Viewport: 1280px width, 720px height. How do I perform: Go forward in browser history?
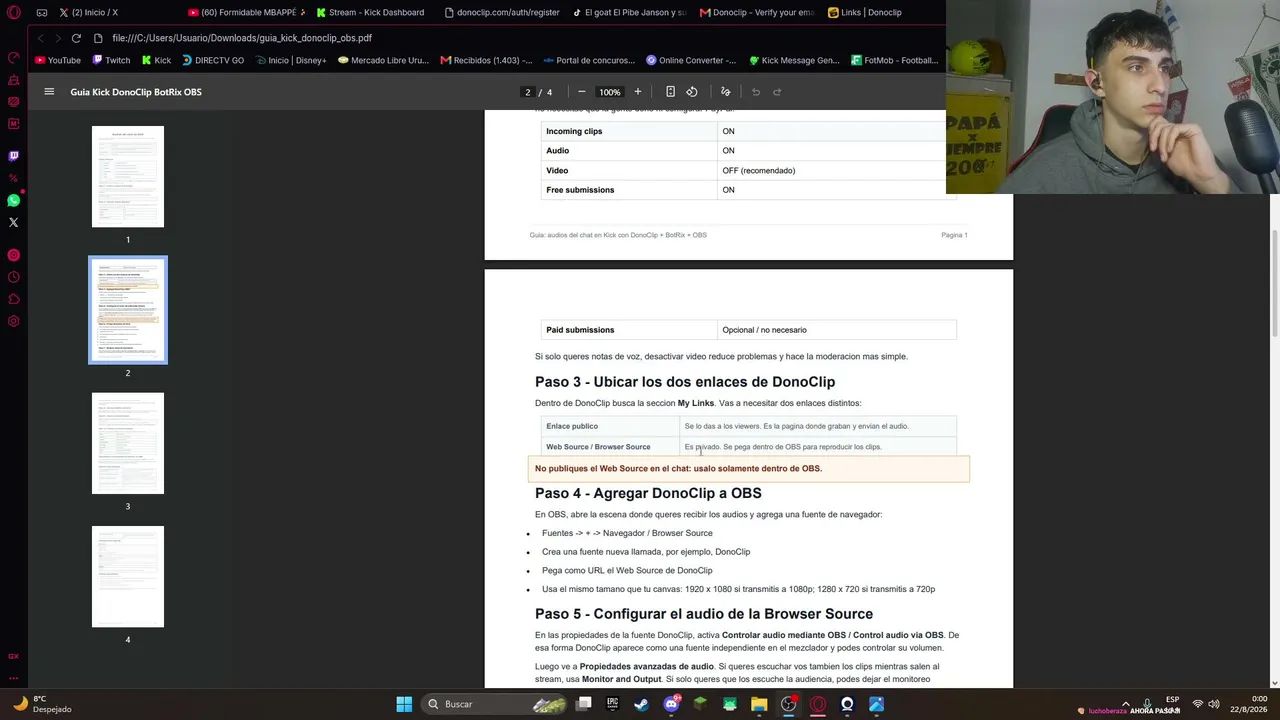pos(58,38)
